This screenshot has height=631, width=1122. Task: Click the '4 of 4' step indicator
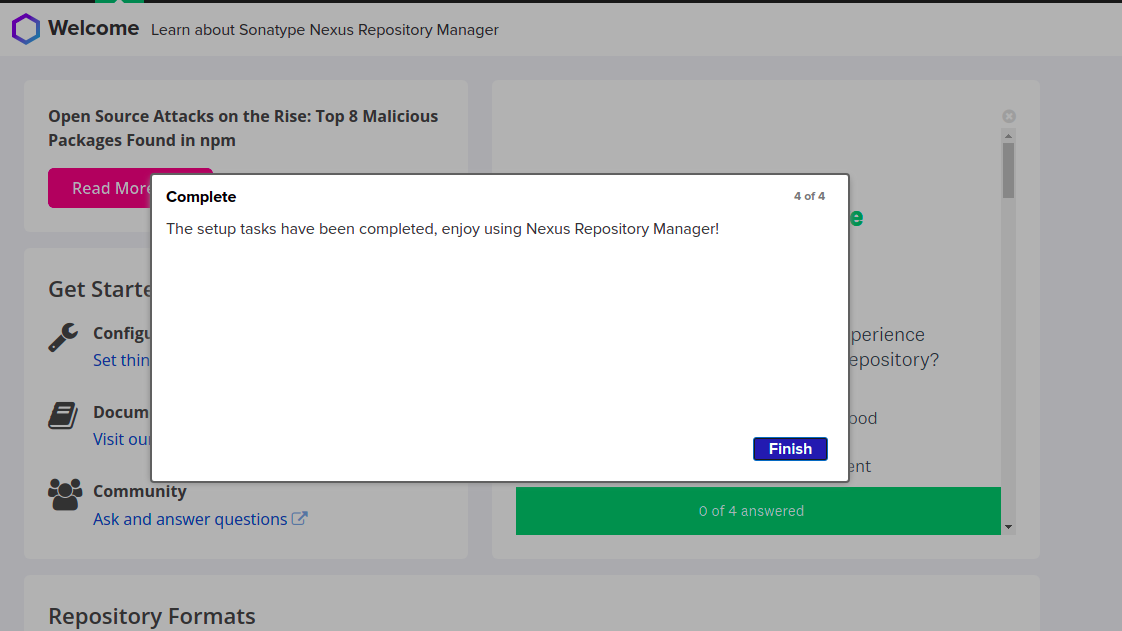pyautogui.click(x=809, y=196)
